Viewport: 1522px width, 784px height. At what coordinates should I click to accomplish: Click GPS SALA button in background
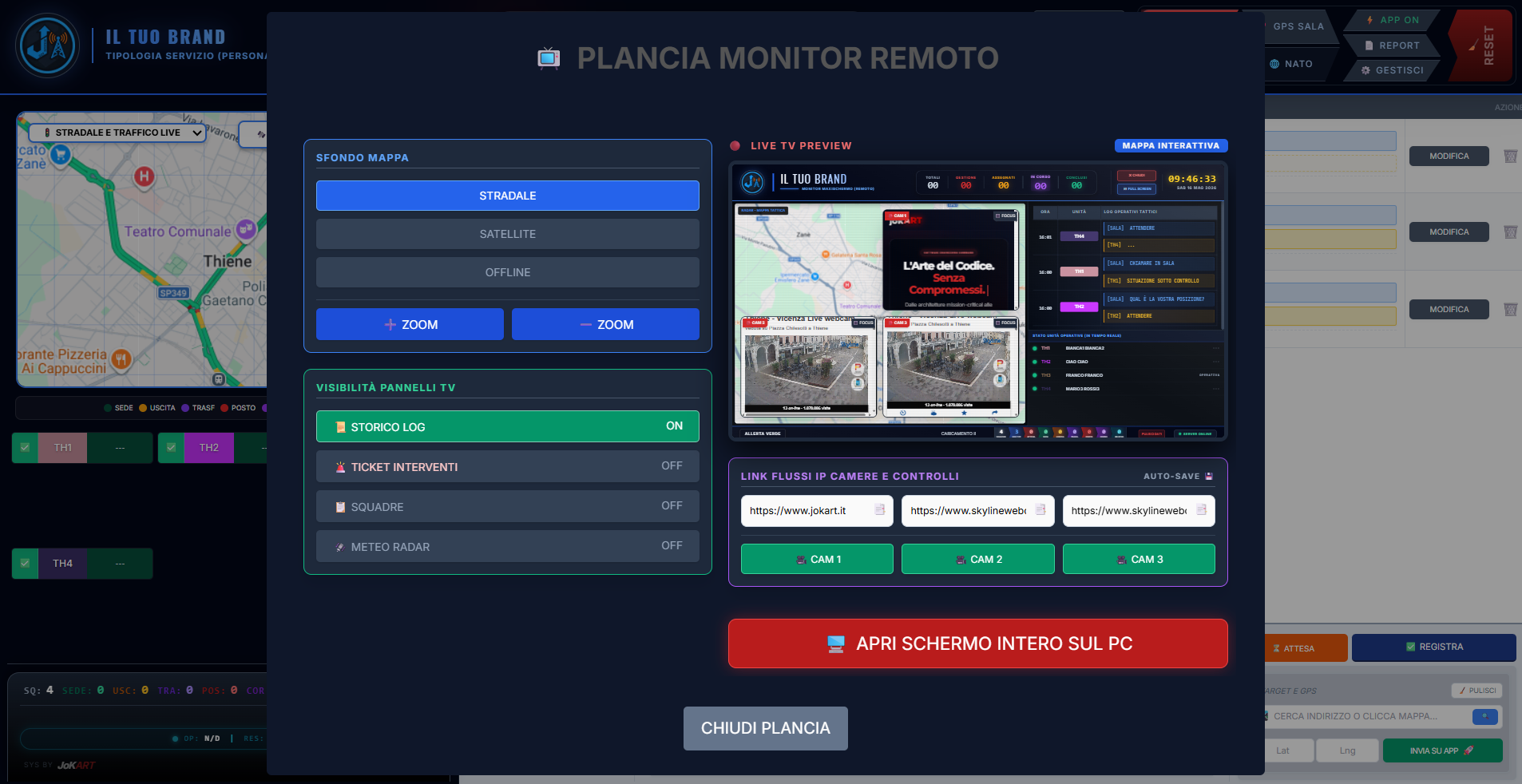click(x=1298, y=26)
